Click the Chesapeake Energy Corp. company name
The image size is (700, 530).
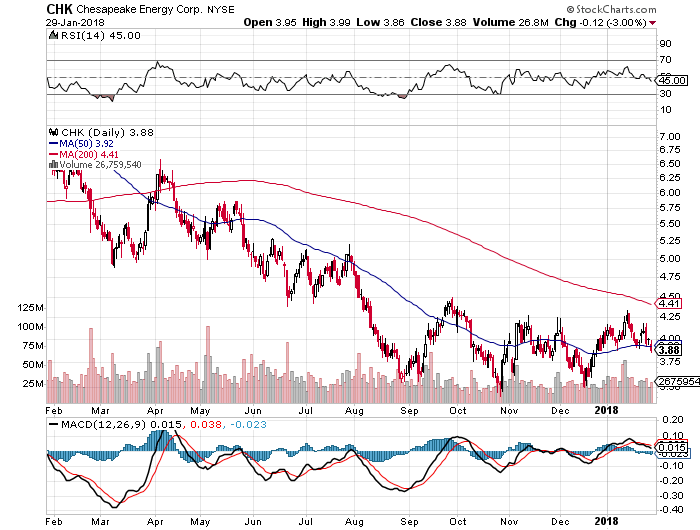[x=139, y=9]
